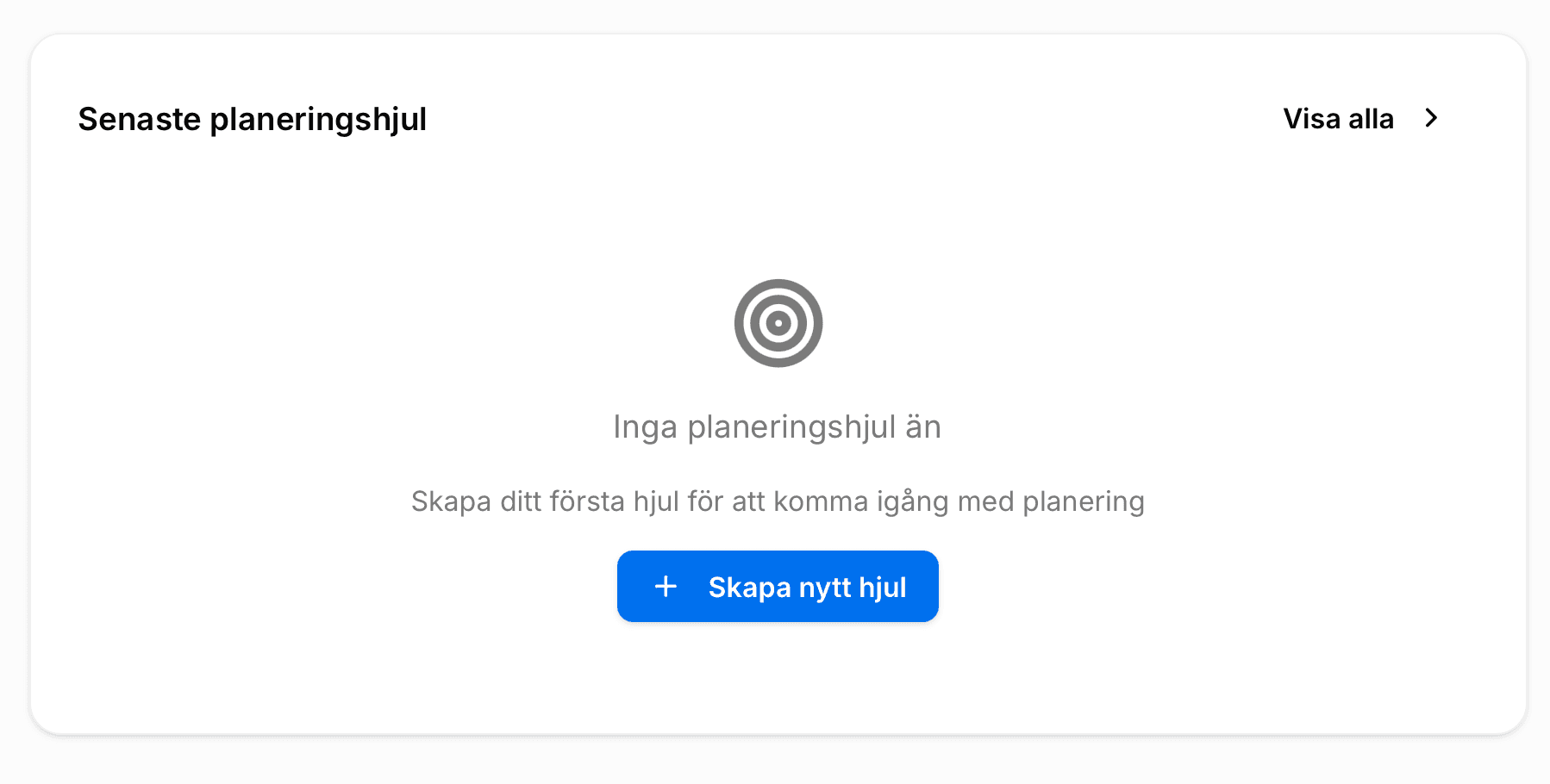The width and height of the screenshot is (1550, 784).
Task: Click the text 'Inga planeringshjul än'
Action: tap(777, 426)
